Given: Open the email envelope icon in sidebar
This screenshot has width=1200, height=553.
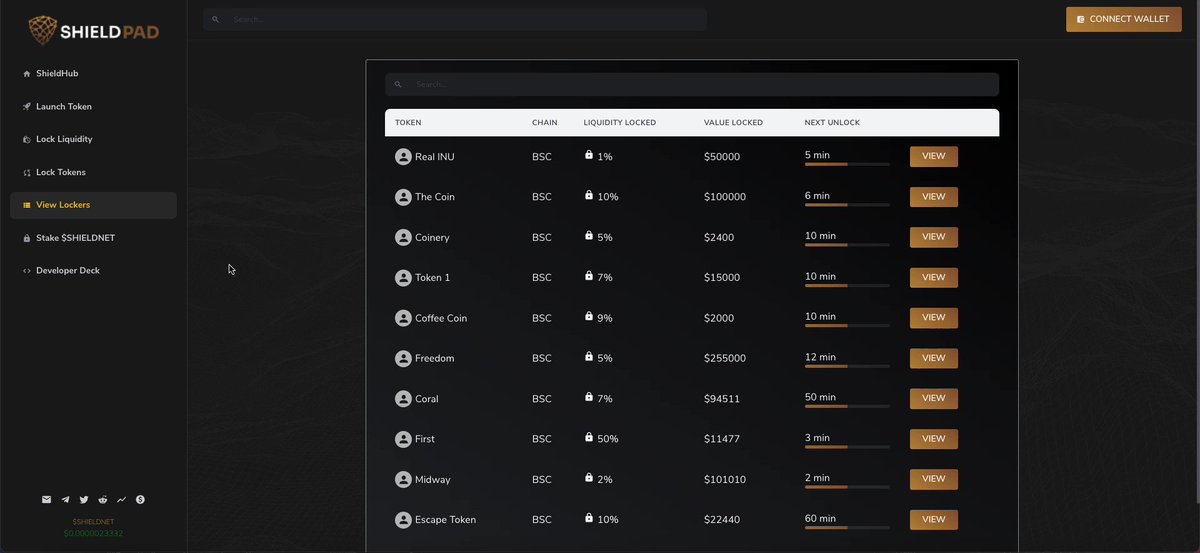Looking at the screenshot, I should click(x=46, y=499).
